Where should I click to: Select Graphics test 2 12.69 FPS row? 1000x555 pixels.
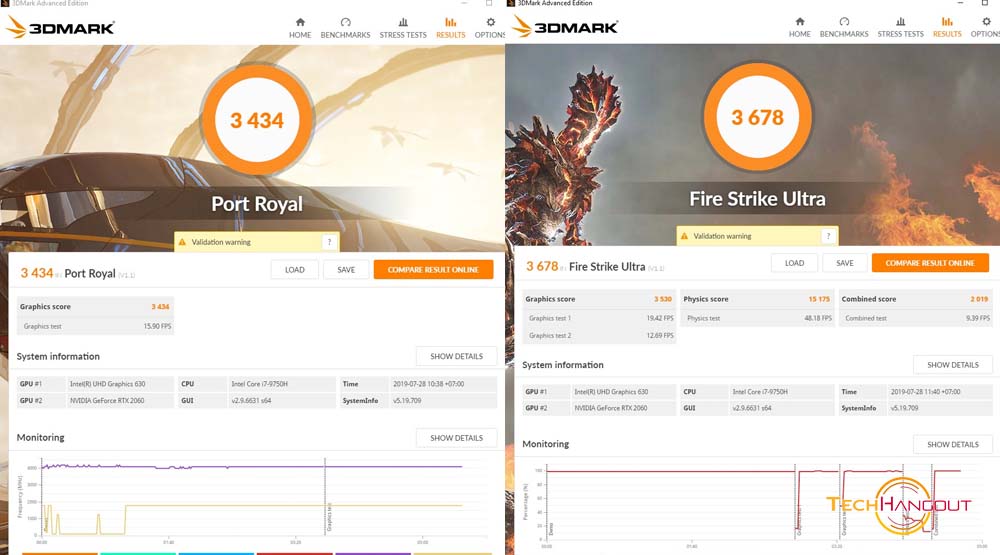click(599, 335)
